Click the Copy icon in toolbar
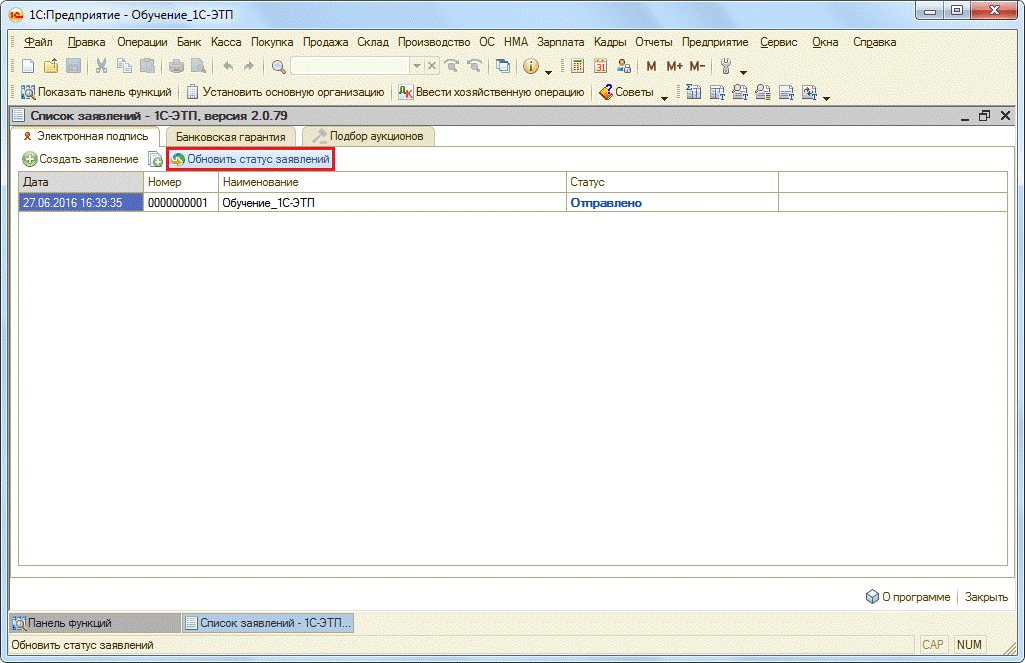1025x663 pixels. coord(124,66)
